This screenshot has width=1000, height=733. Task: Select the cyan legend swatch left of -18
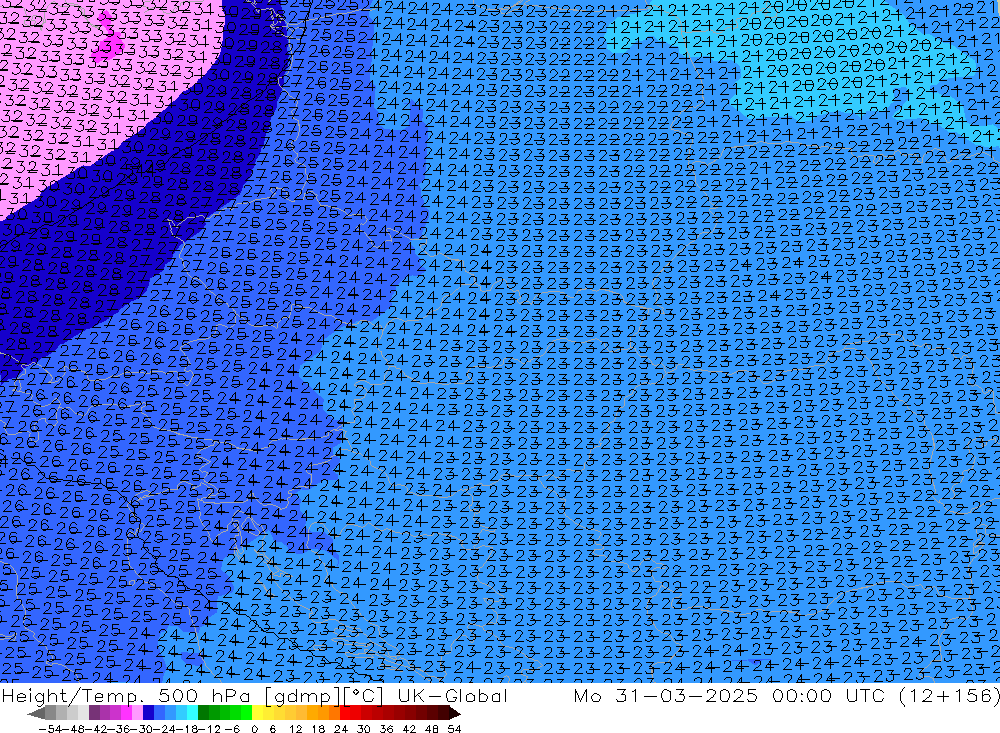pos(192,713)
